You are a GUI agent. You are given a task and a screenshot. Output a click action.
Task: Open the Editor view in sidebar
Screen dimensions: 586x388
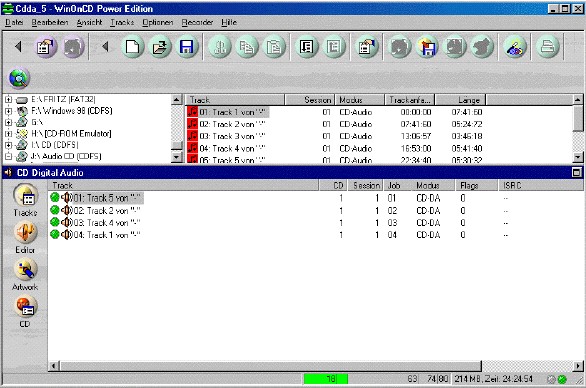pos(25,238)
